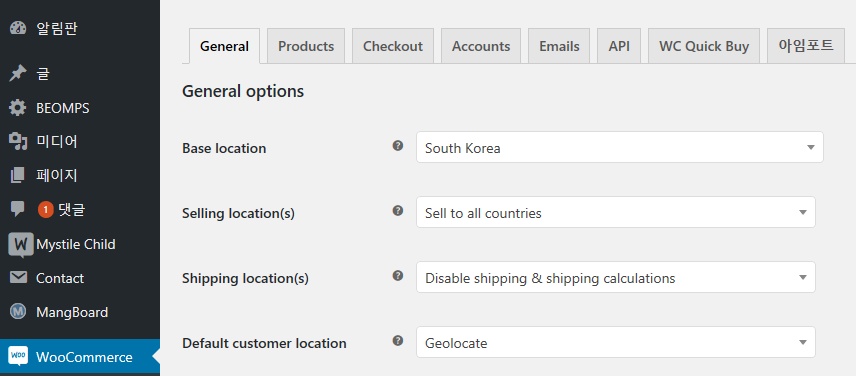Click the help icon for Base location
The image size is (856, 376).
point(398,146)
